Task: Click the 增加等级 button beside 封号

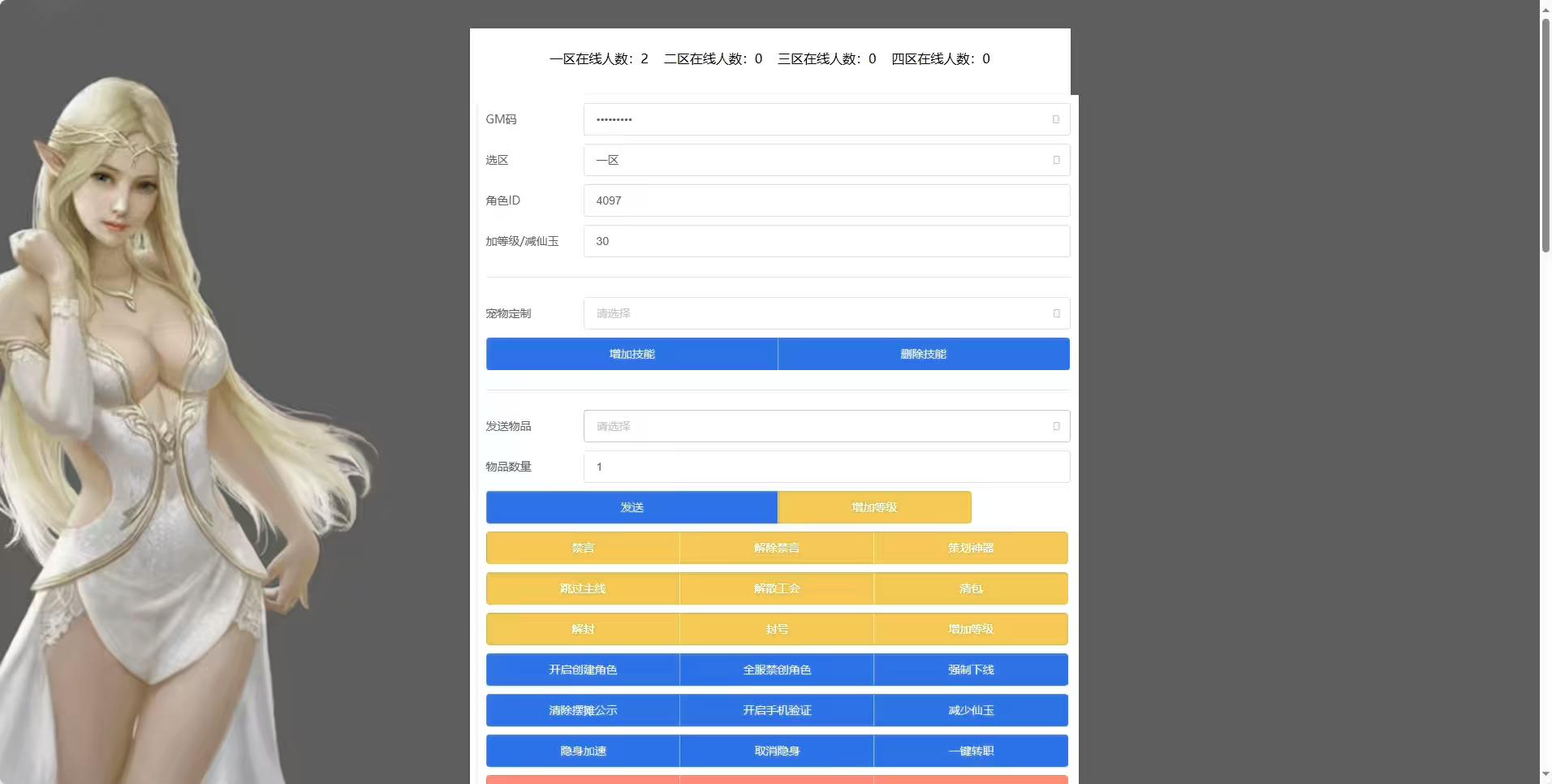Action: [x=971, y=629]
